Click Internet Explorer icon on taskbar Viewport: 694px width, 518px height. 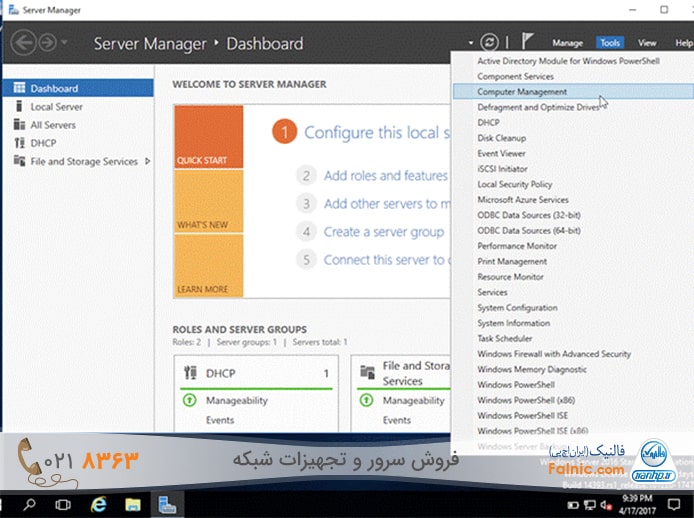[x=99, y=504]
